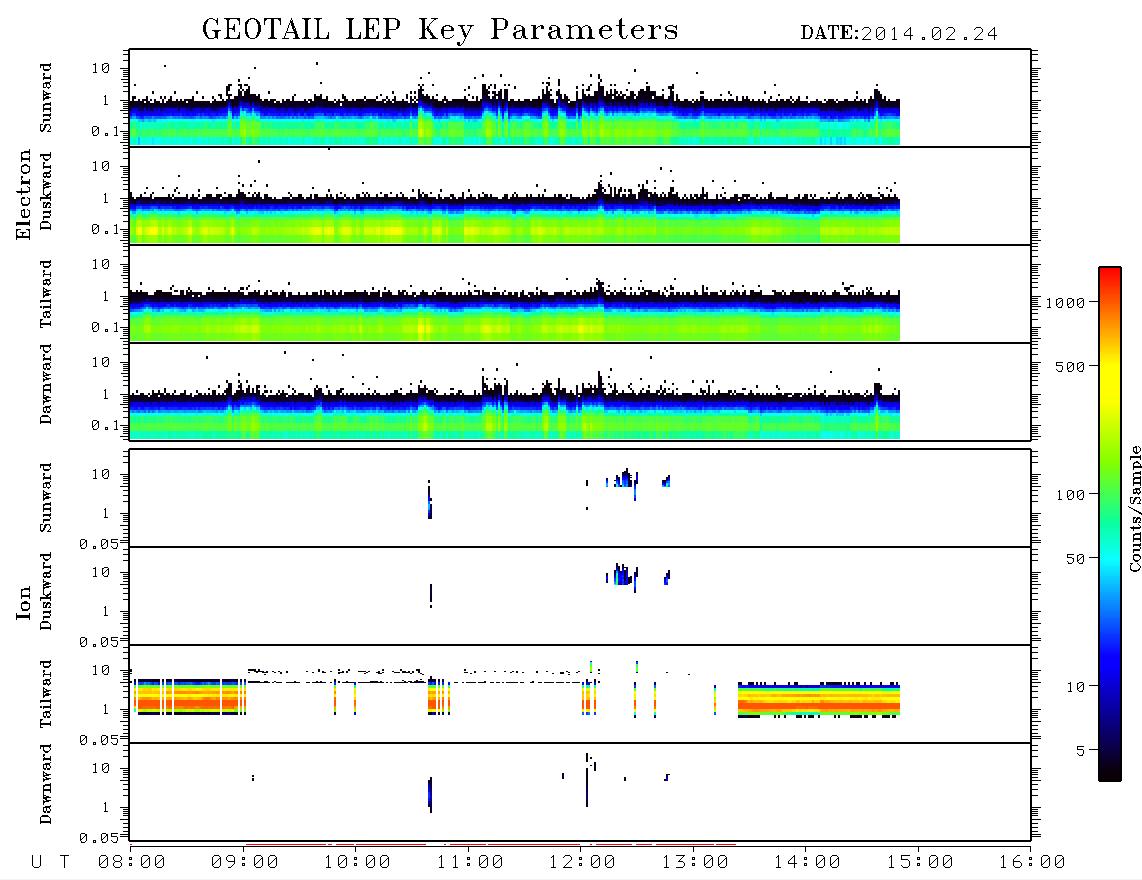Click the 11:00 time tick label
The width and height of the screenshot is (1142, 880).
470,862
